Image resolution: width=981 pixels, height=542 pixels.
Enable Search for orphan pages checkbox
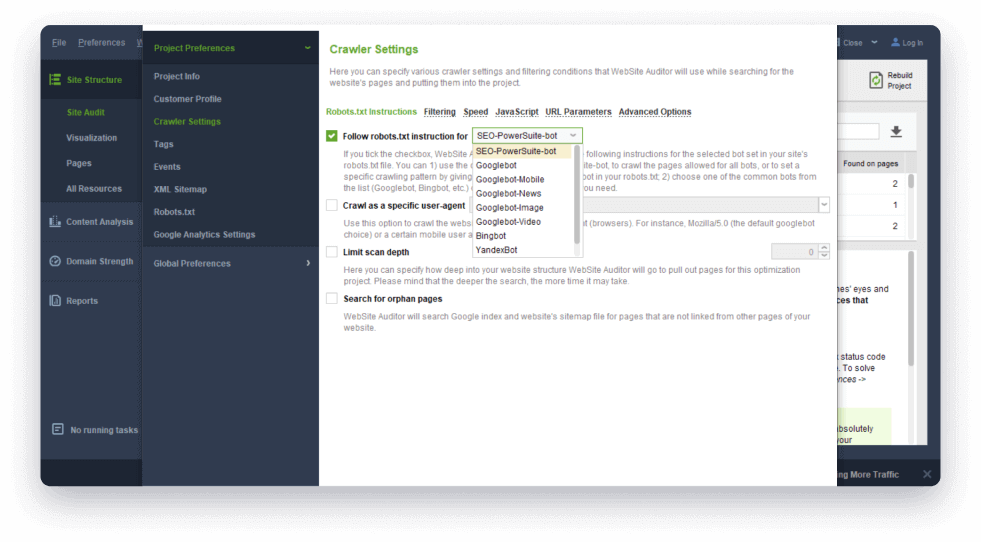tap(332, 299)
